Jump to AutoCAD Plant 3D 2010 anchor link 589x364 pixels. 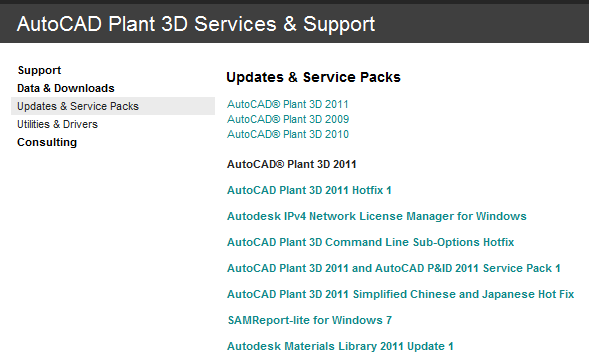tap(288, 134)
